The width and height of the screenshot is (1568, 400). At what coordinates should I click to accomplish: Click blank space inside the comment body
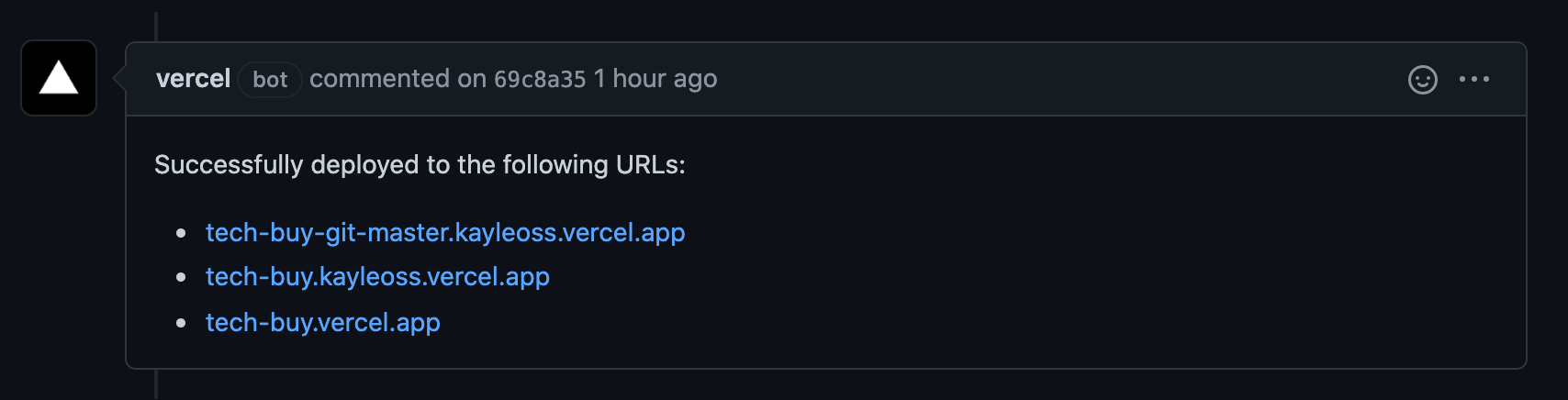1056,266
